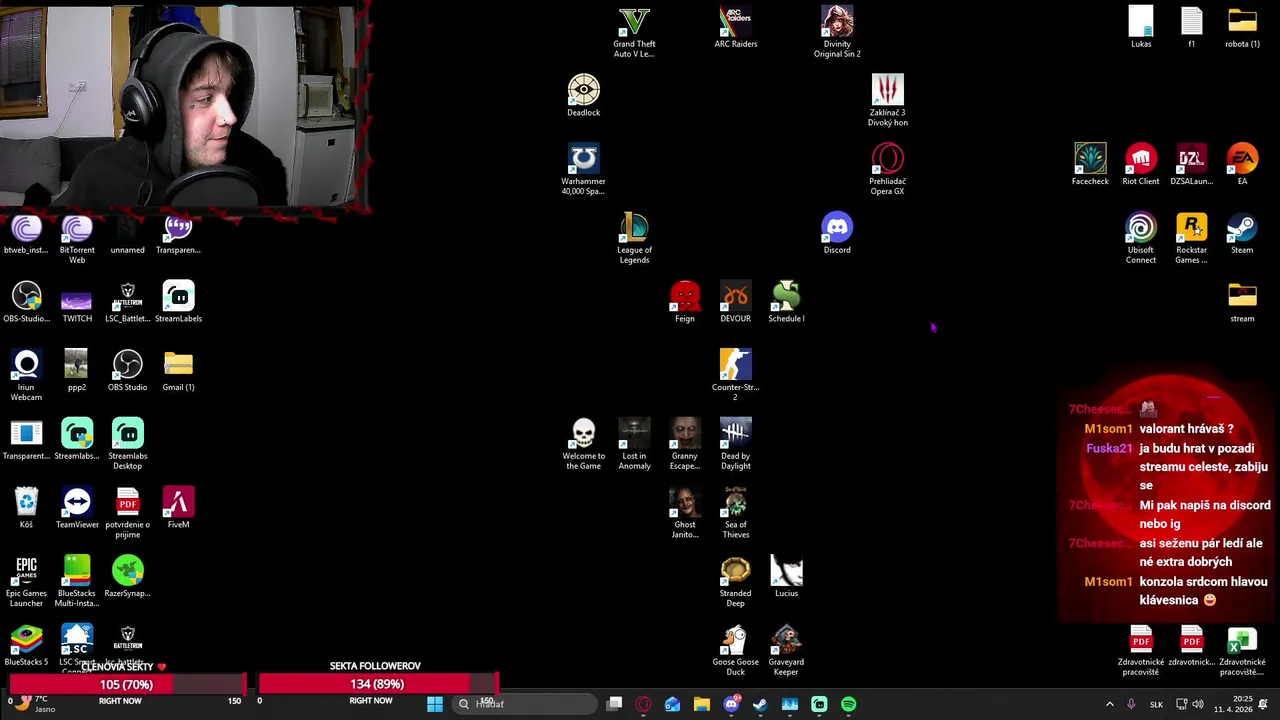The width and height of the screenshot is (1280, 720).
Task: Select BitTorrent Web desktop icon
Action: 77,238
